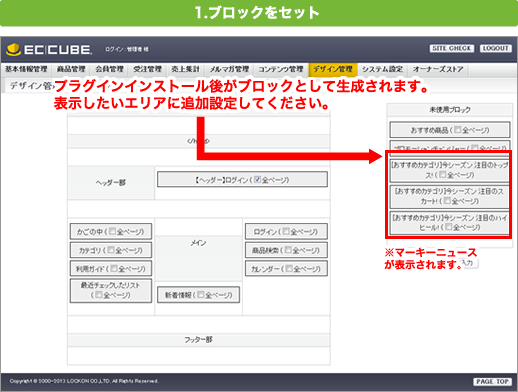This screenshot has height=392, width=518.
Task: Select the 注目のスカート category block
Action: point(450,196)
